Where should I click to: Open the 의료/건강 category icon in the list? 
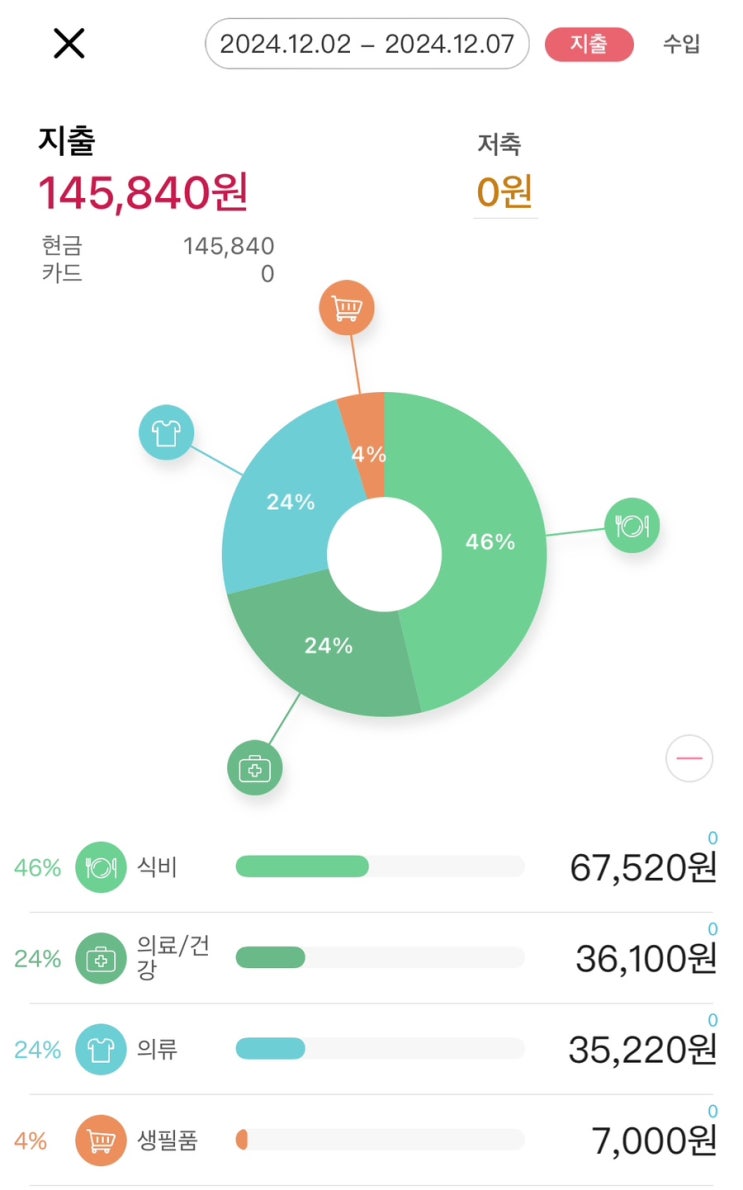(100, 958)
